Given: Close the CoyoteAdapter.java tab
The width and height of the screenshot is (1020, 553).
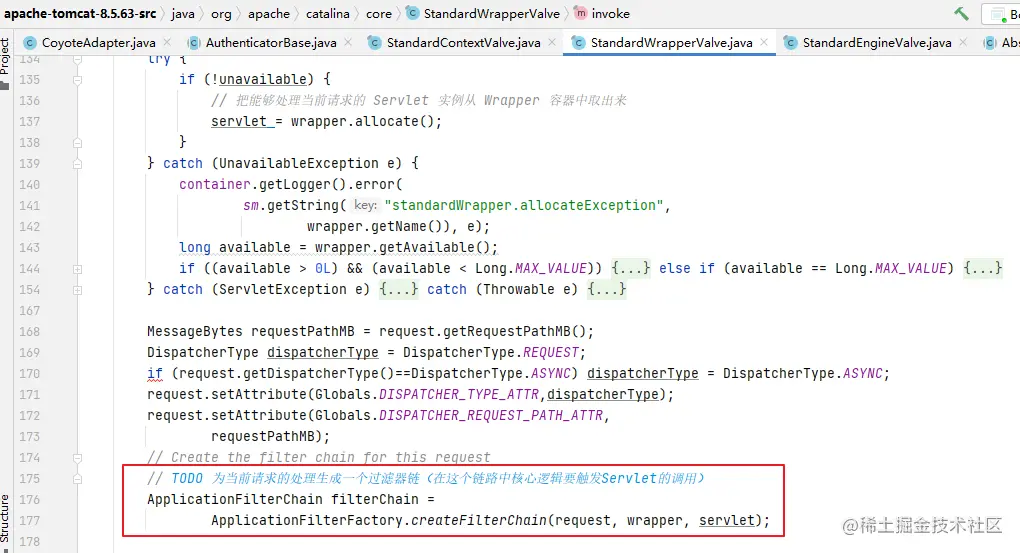Looking at the screenshot, I should pos(167,42).
